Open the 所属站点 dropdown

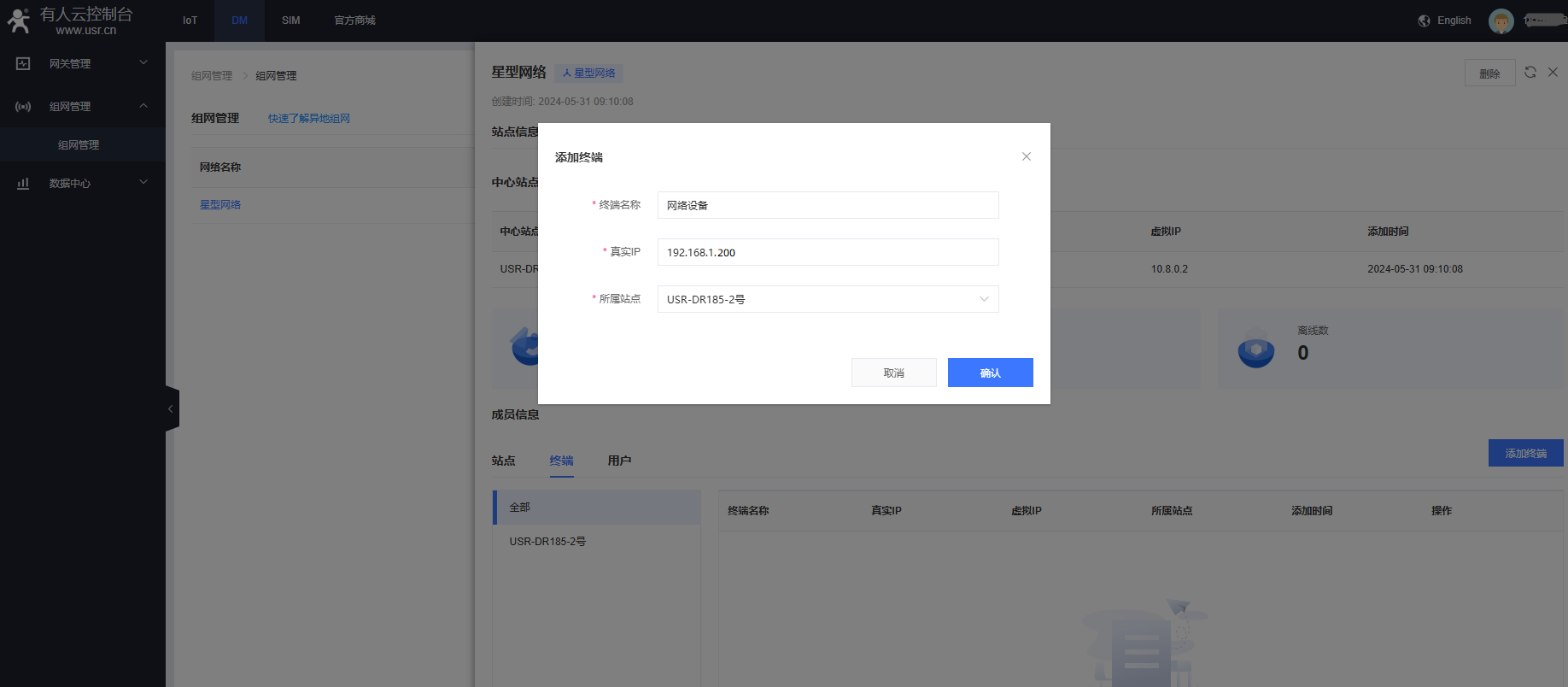[x=827, y=299]
